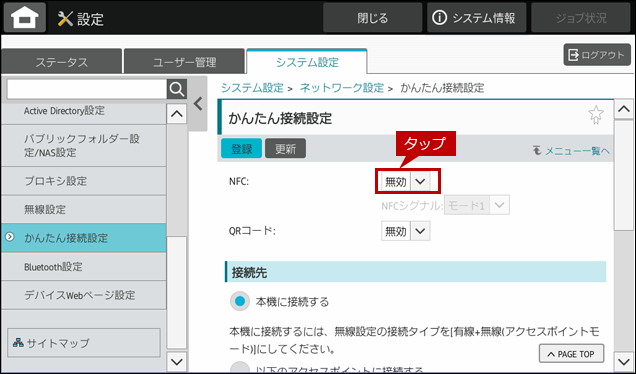The height and width of the screenshot is (374, 636).
Task: Open システム情報 button
Action: point(477,18)
